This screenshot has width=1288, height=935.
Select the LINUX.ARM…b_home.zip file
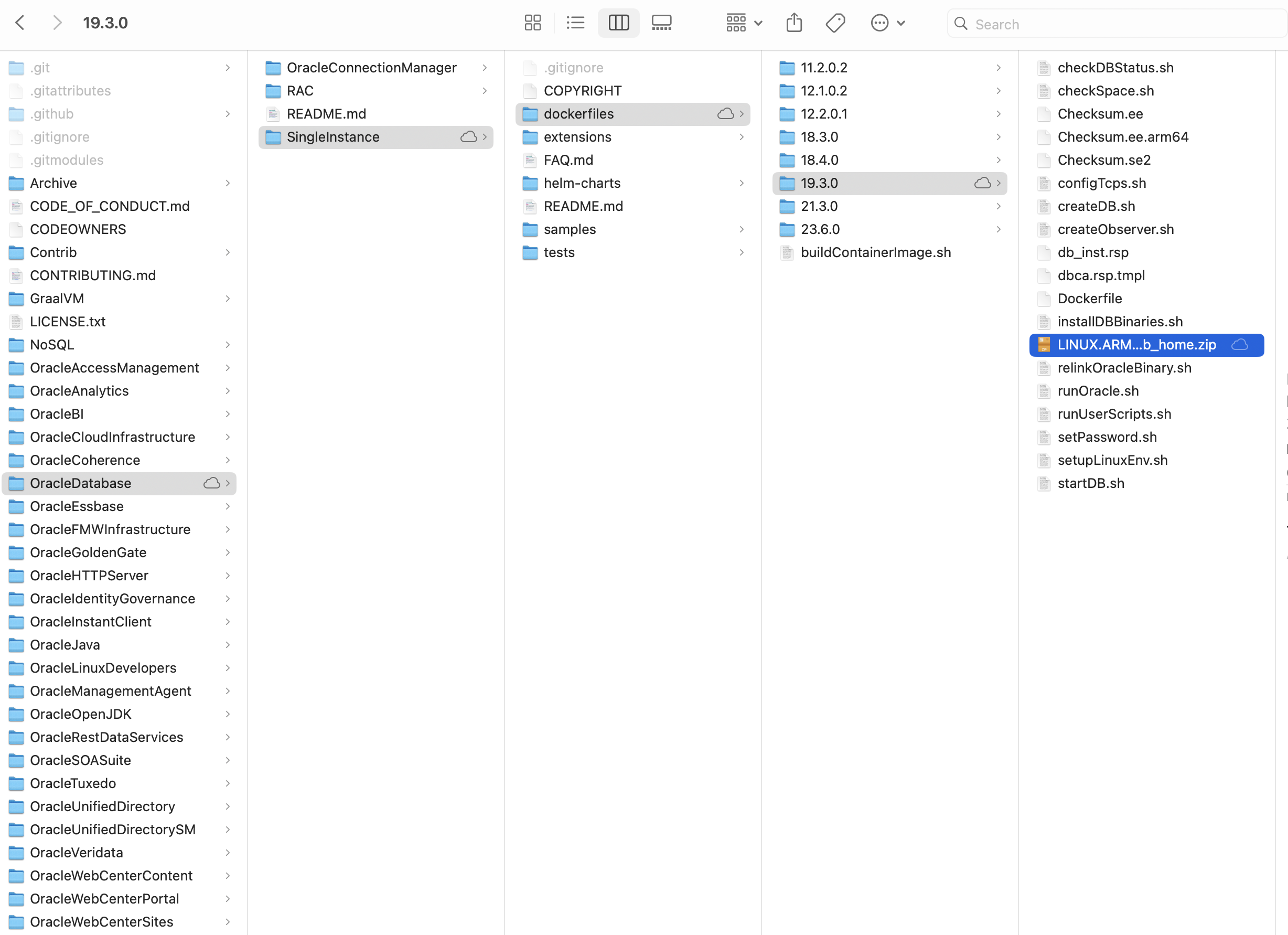click(1146, 345)
